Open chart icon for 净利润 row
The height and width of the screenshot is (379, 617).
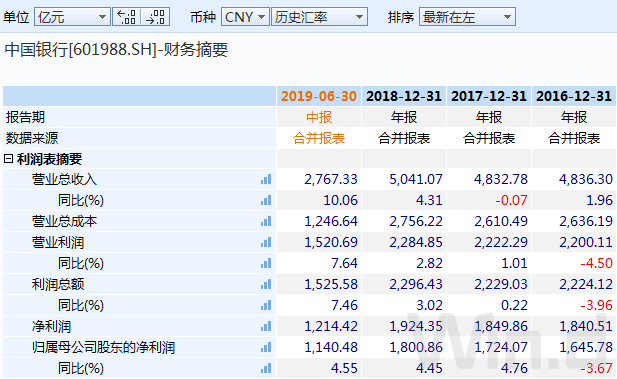(x=266, y=326)
